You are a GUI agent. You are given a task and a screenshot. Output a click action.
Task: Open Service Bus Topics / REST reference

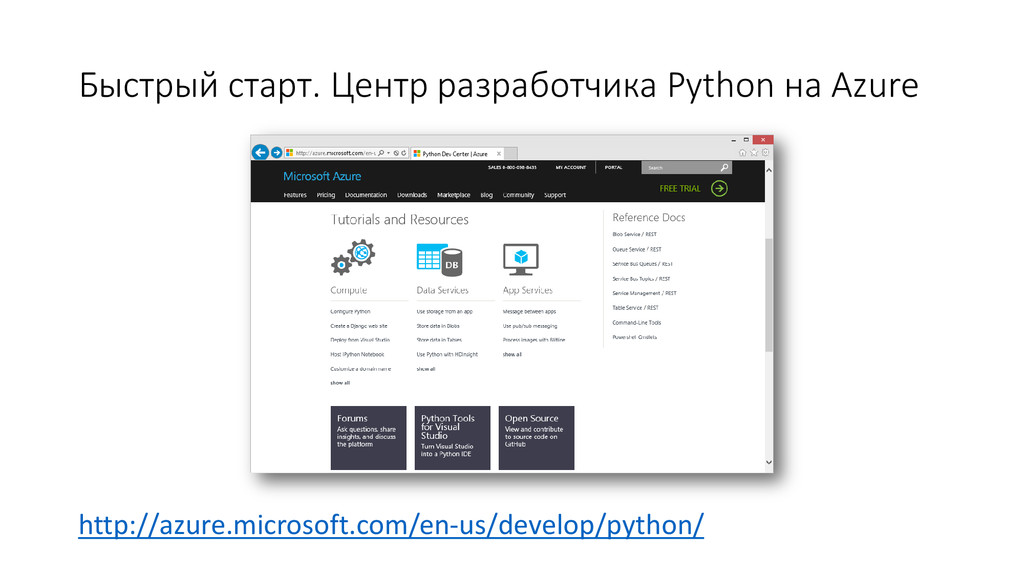pos(641,279)
